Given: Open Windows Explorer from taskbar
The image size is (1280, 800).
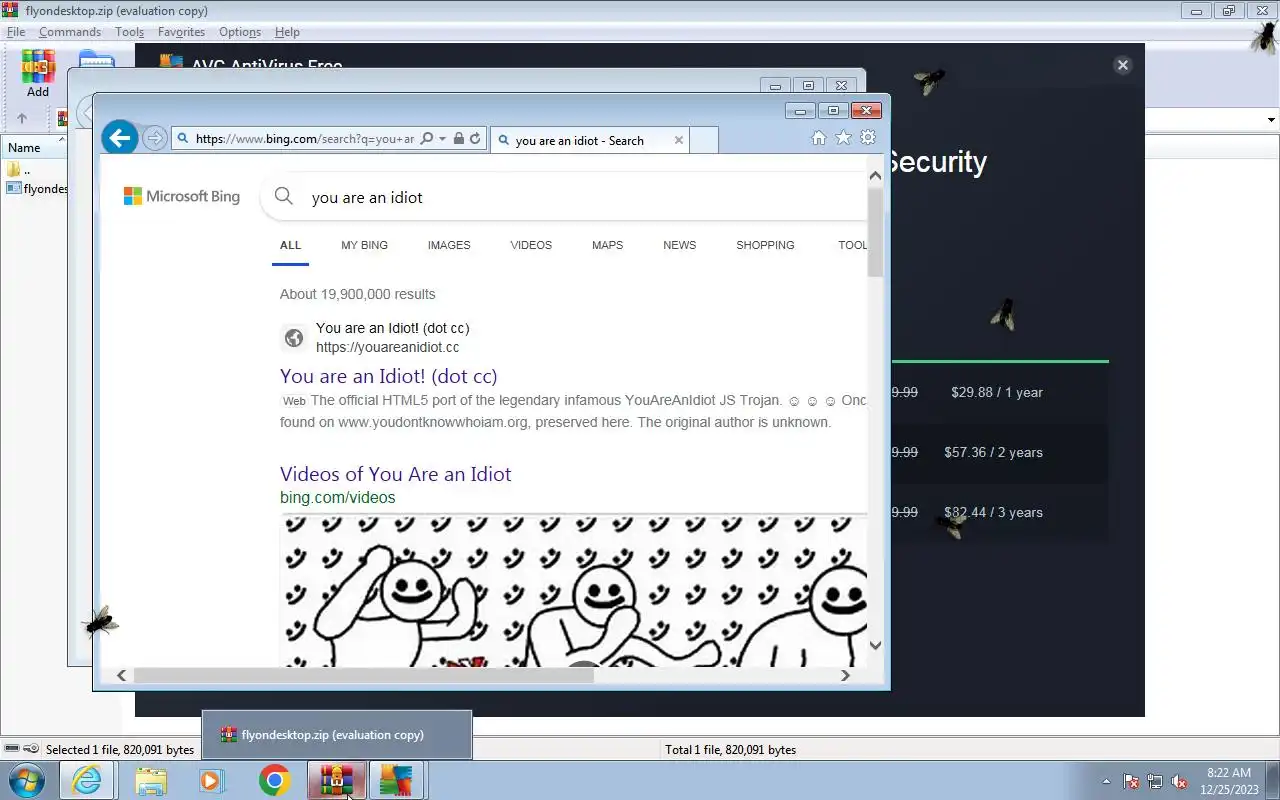Looking at the screenshot, I should tap(151, 780).
